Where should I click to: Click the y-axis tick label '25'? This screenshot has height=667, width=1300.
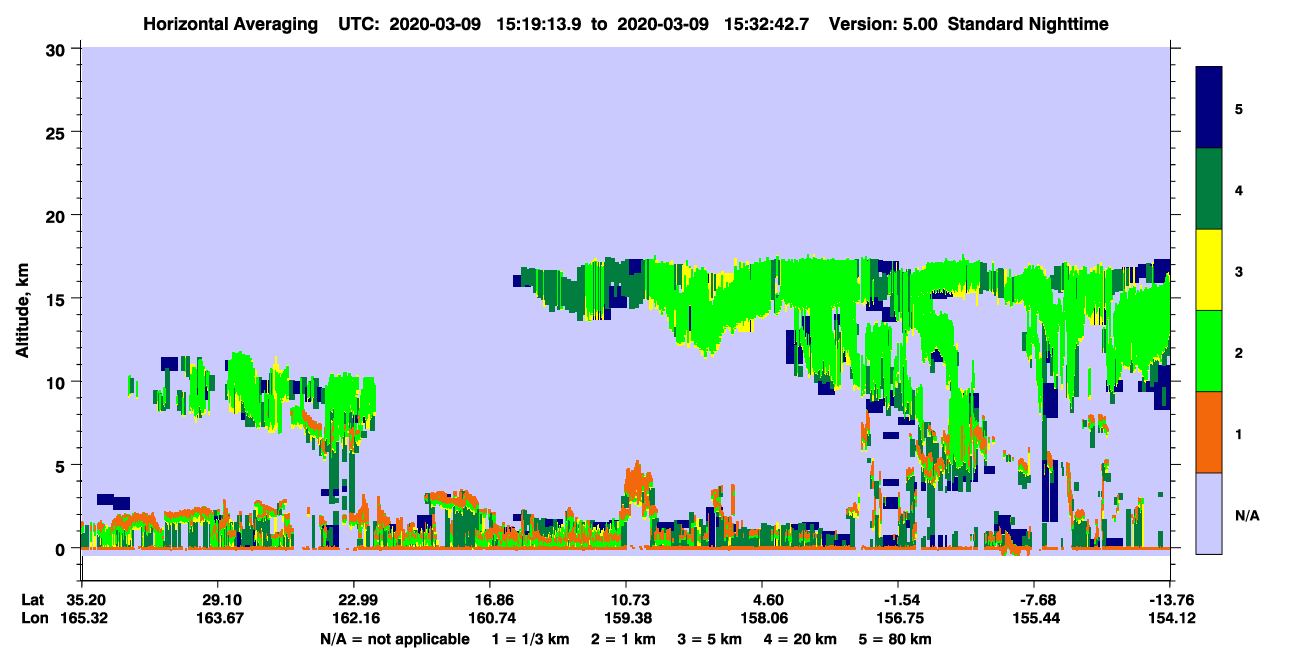[x=58, y=132]
